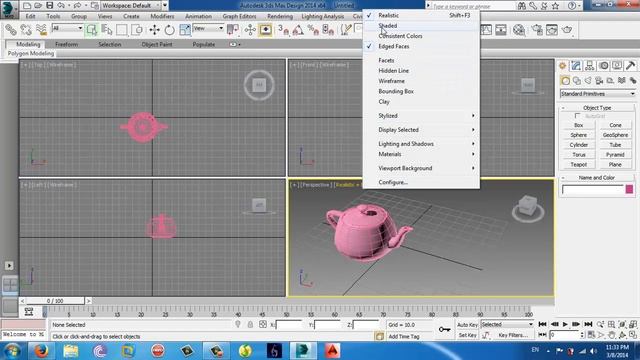Choose the Rectangular Selection Region tool

click(122, 30)
